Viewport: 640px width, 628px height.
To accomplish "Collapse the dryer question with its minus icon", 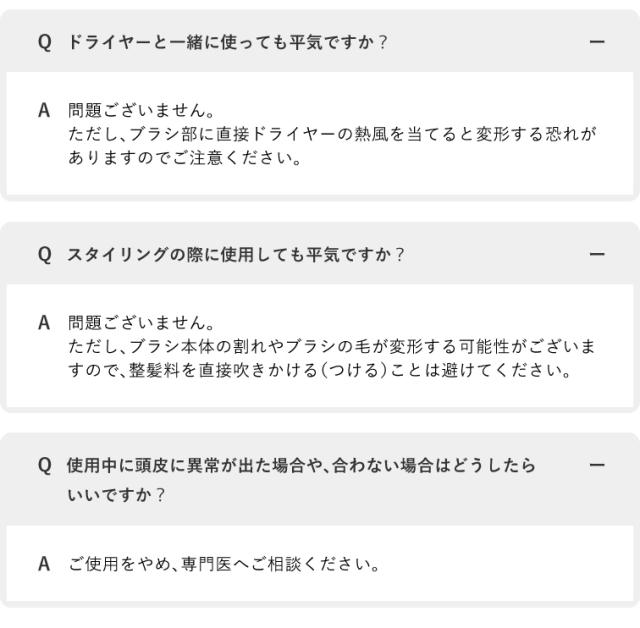I will (597, 42).
